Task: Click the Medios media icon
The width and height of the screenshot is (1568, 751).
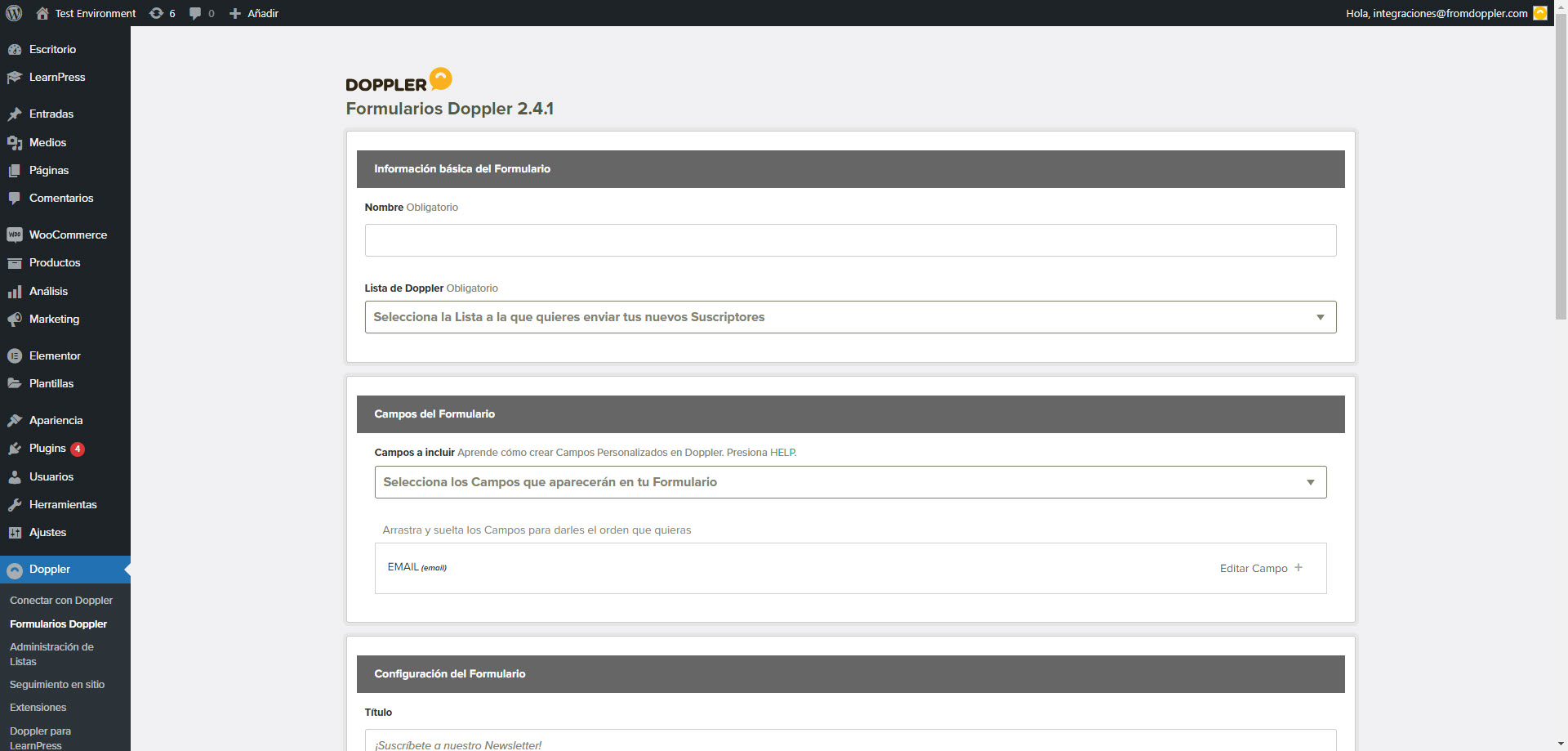Action: point(15,143)
